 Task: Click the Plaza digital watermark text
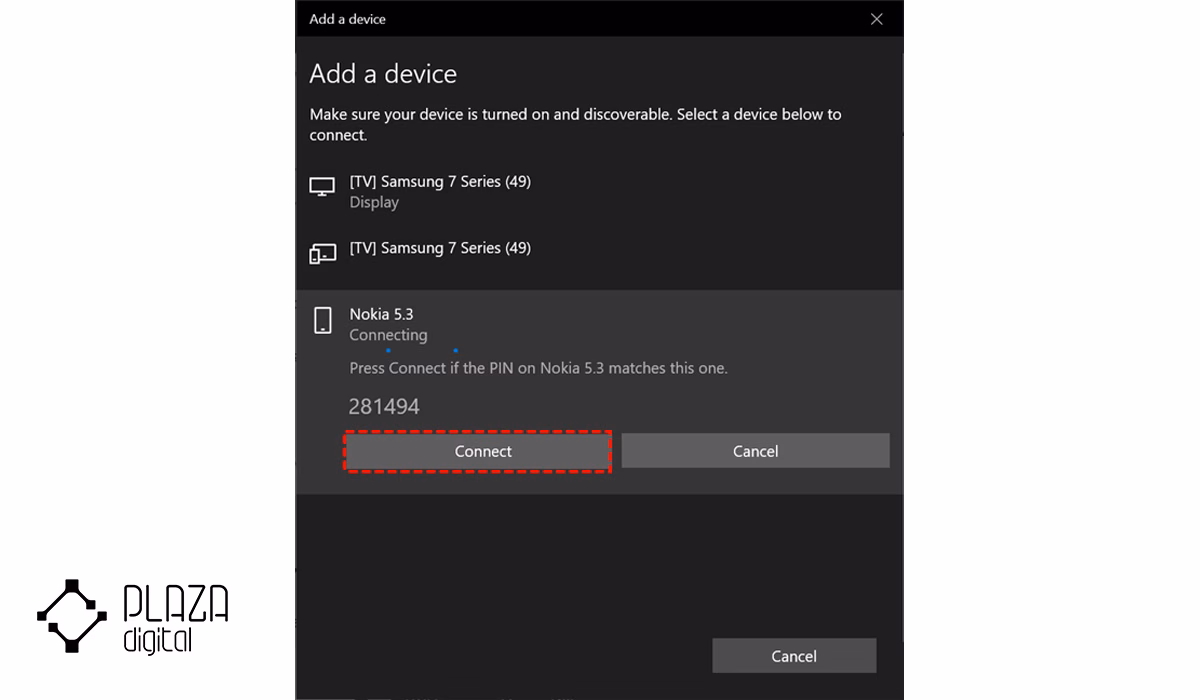tap(176, 619)
